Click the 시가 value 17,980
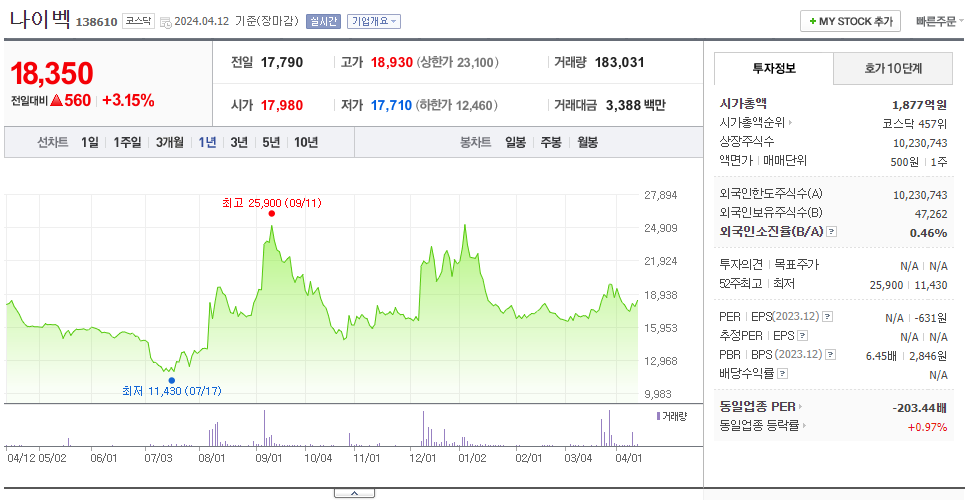968x500 pixels. click(x=282, y=106)
